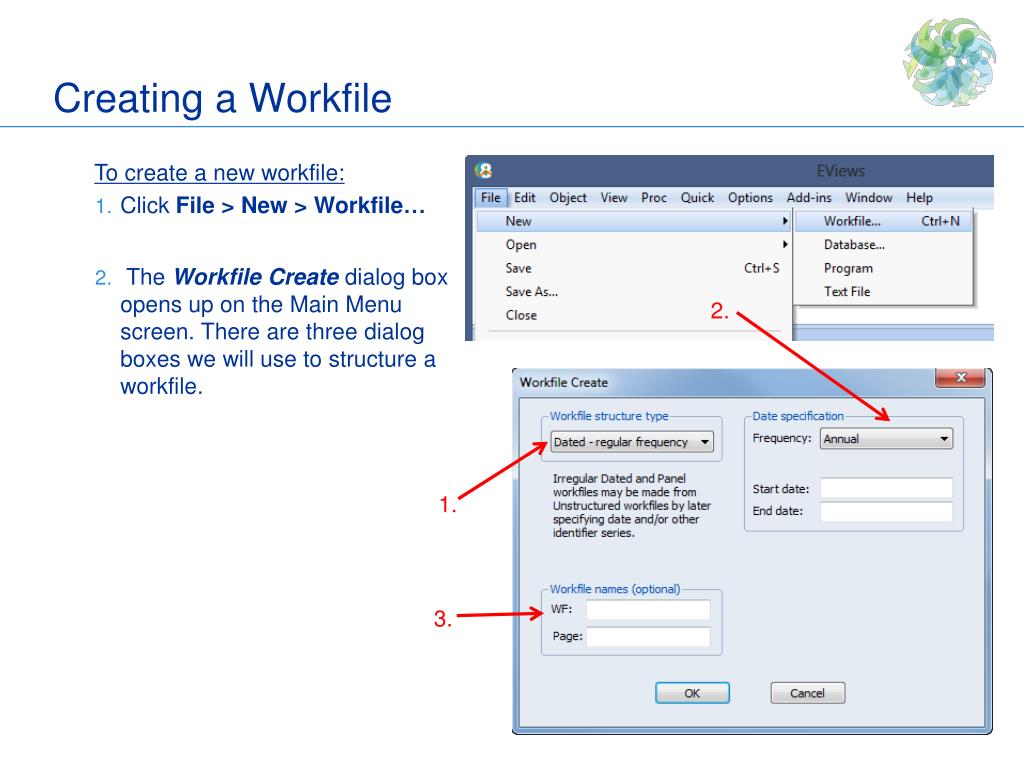
Task: Close the Workfile Create dialog
Action: [961, 377]
